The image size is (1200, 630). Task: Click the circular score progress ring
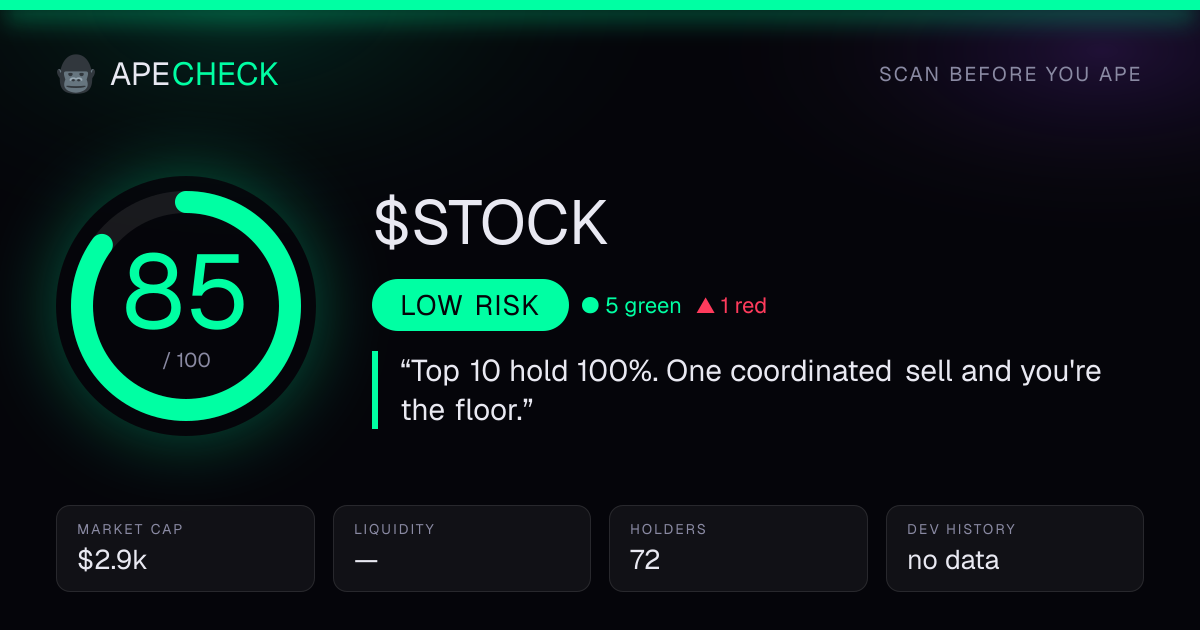(x=186, y=306)
